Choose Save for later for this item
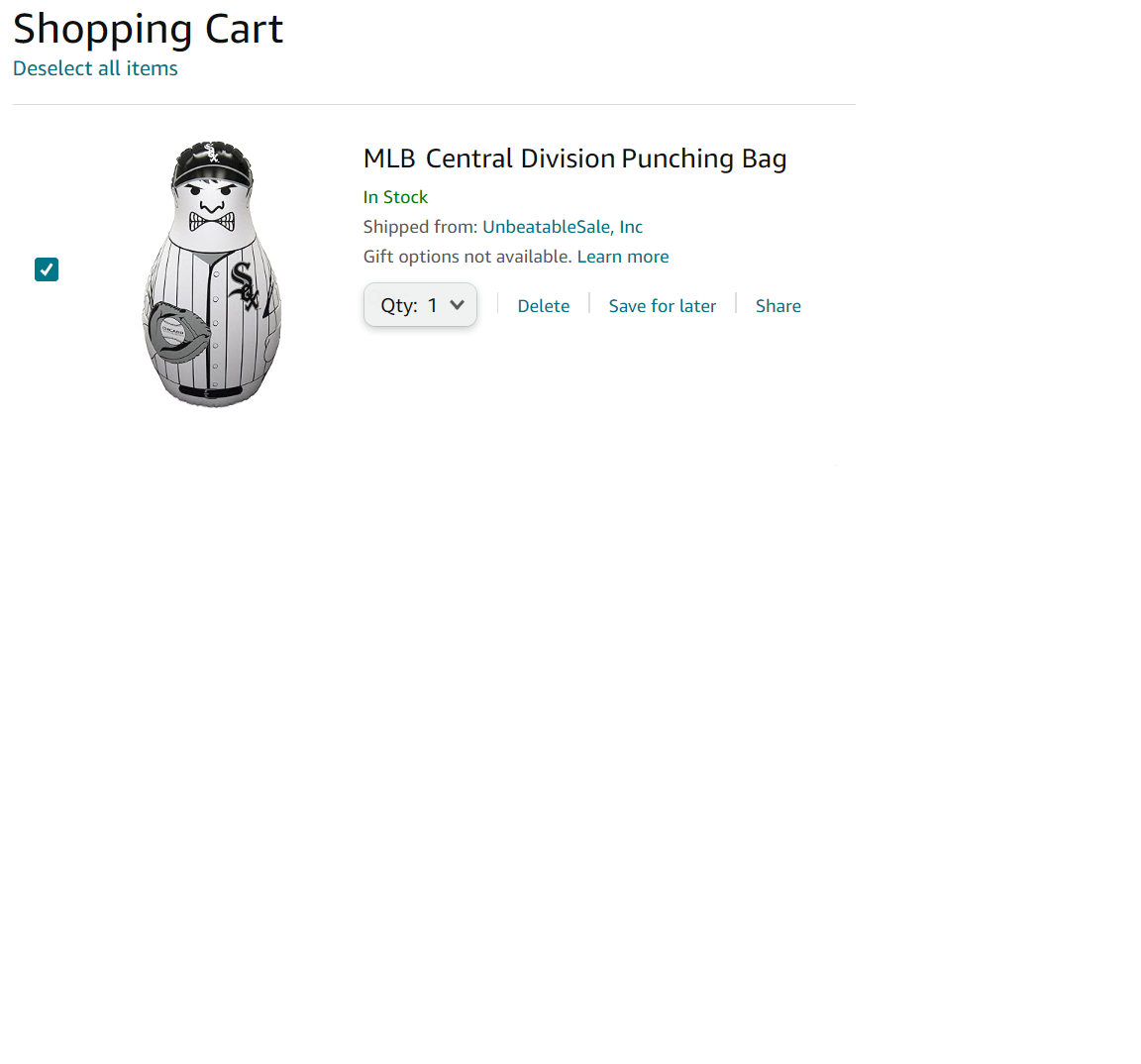Screen dimensions: 1141x1064 (662, 306)
